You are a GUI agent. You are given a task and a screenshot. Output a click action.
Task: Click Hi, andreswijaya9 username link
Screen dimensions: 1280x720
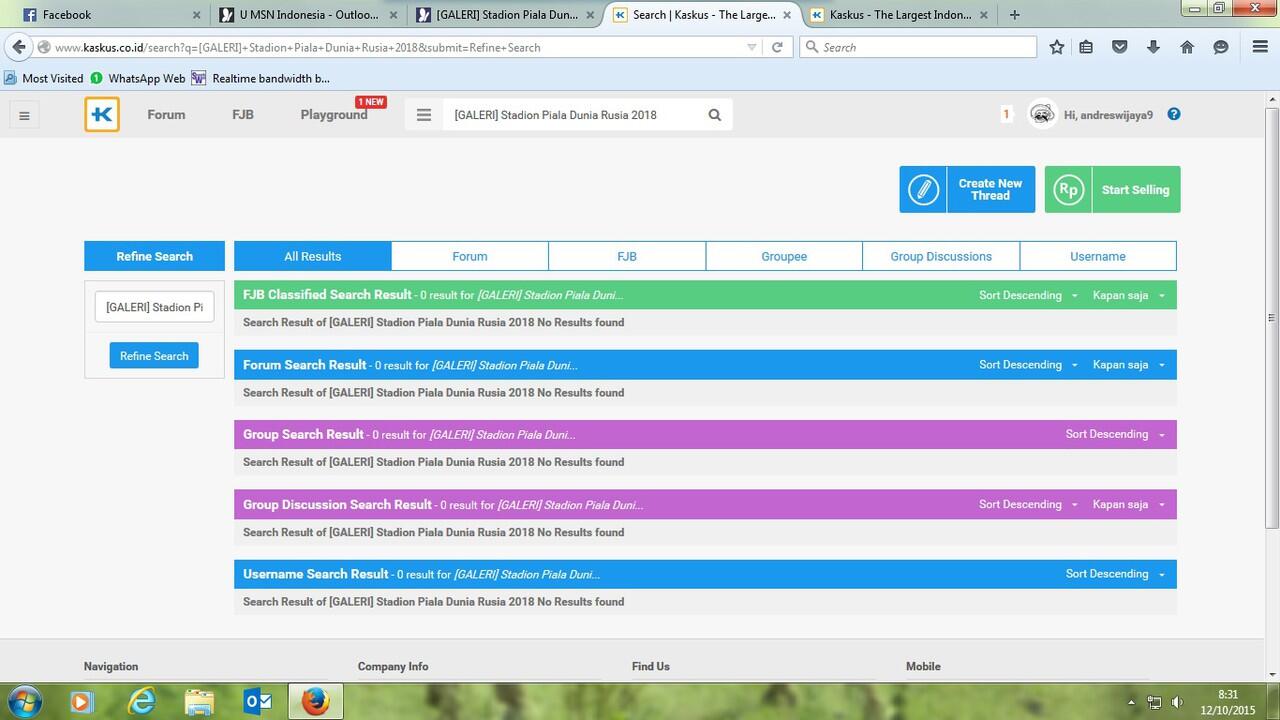[x=1108, y=115]
